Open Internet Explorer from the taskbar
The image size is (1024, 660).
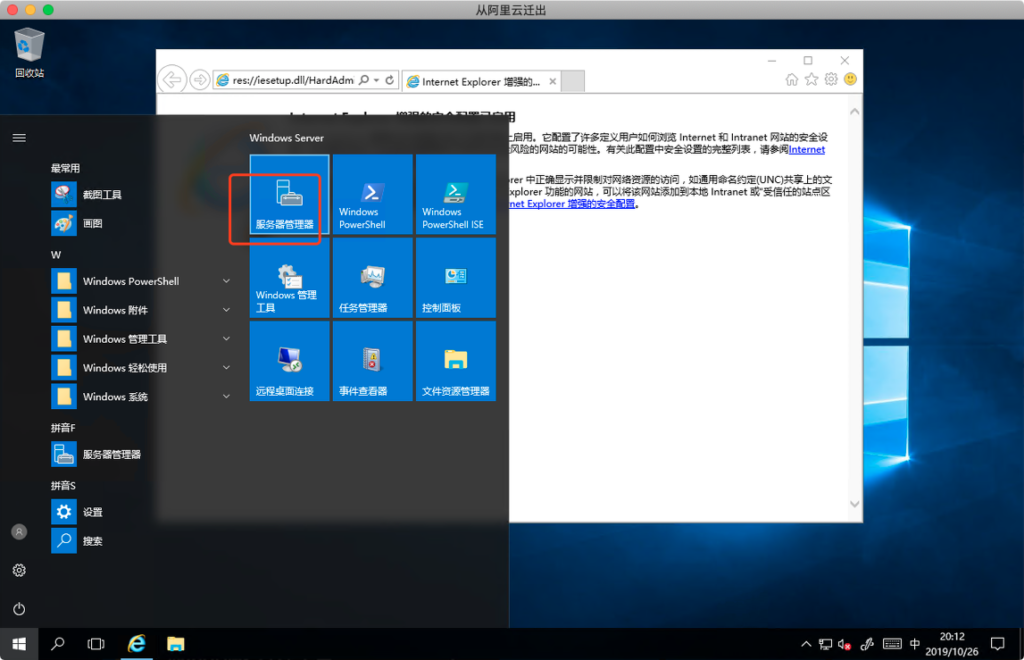tap(136, 644)
